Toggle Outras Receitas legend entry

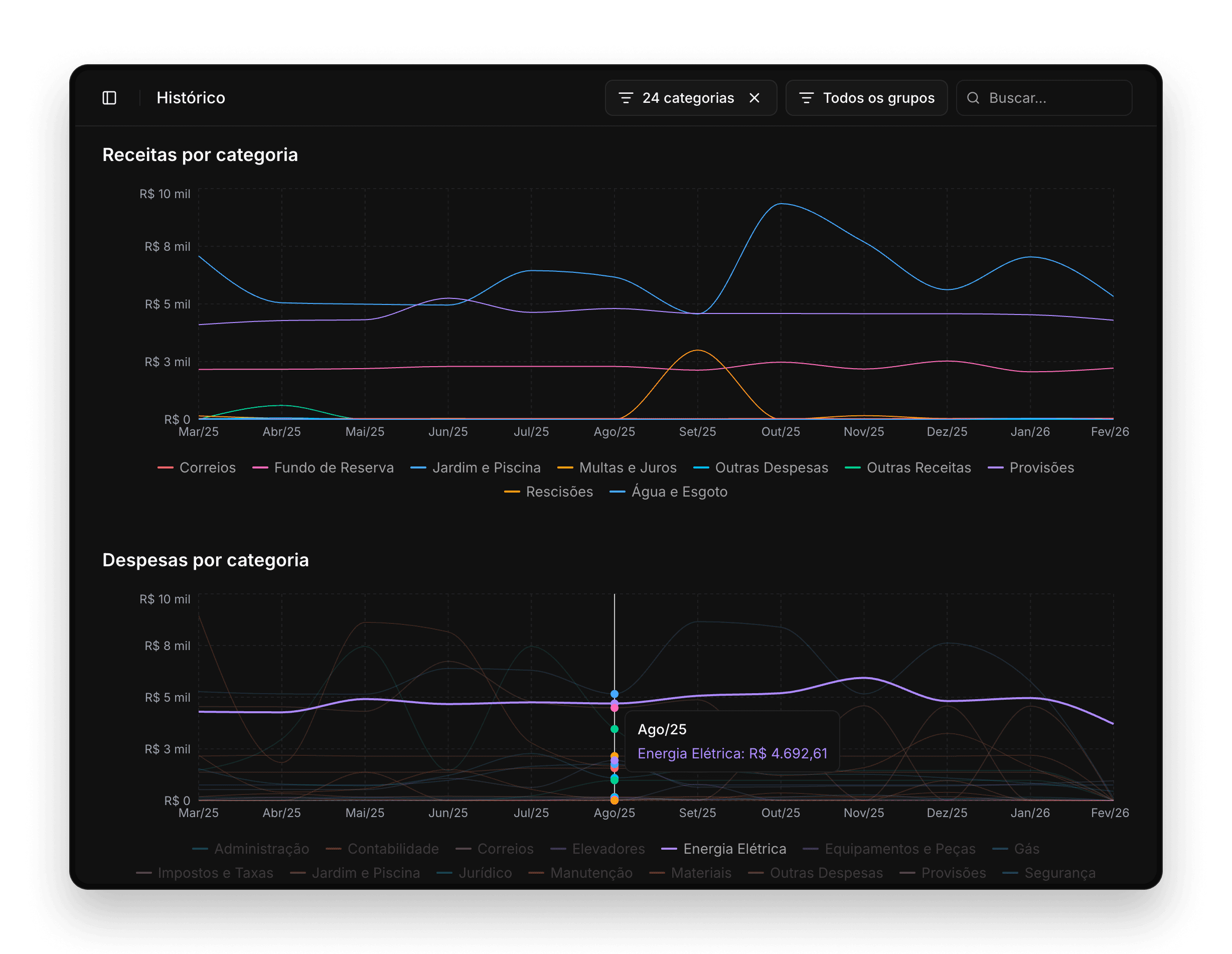click(x=918, y=467)
